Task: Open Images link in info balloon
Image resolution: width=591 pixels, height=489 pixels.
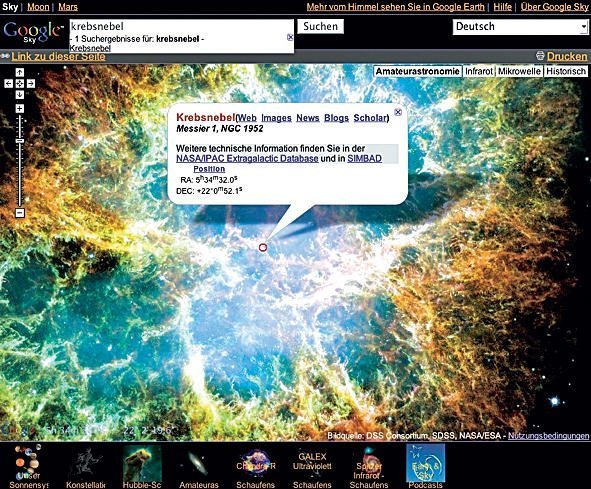Action: coord(276,118)
